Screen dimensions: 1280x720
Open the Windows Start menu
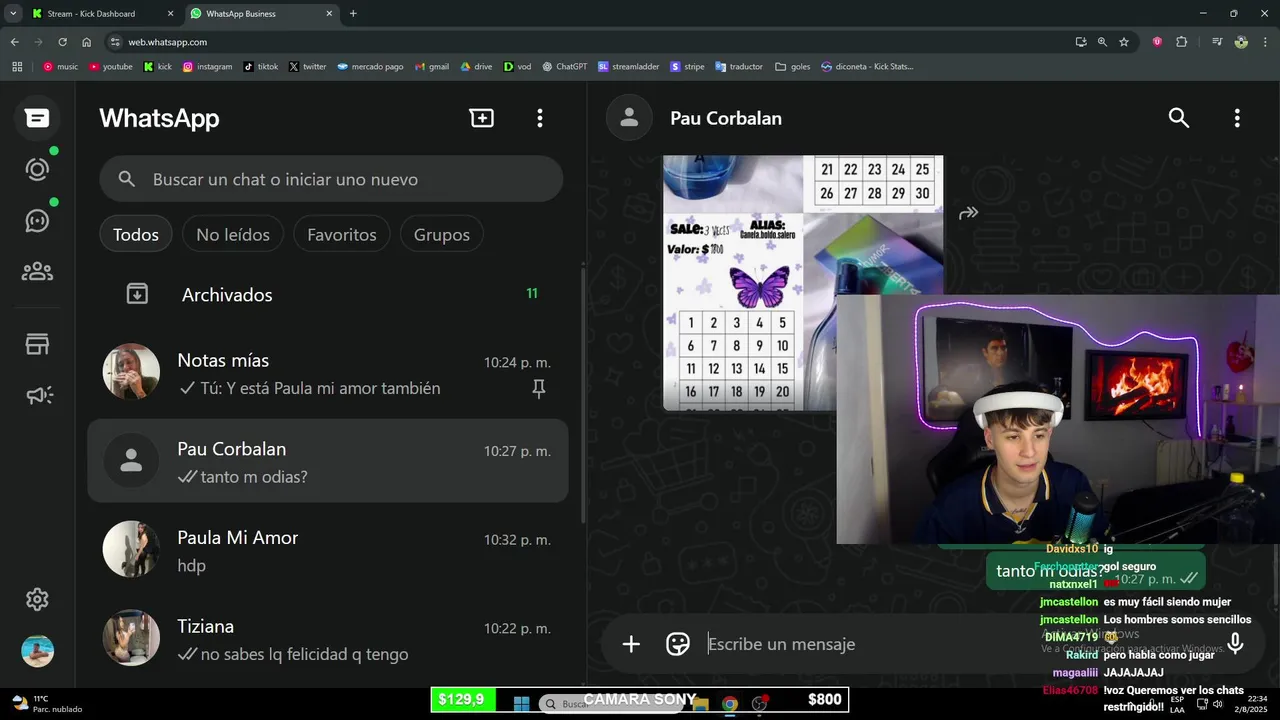521,703
